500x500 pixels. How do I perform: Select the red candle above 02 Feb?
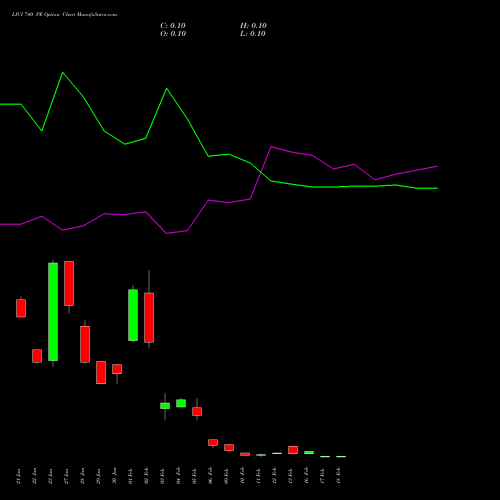tap(149, 317)
